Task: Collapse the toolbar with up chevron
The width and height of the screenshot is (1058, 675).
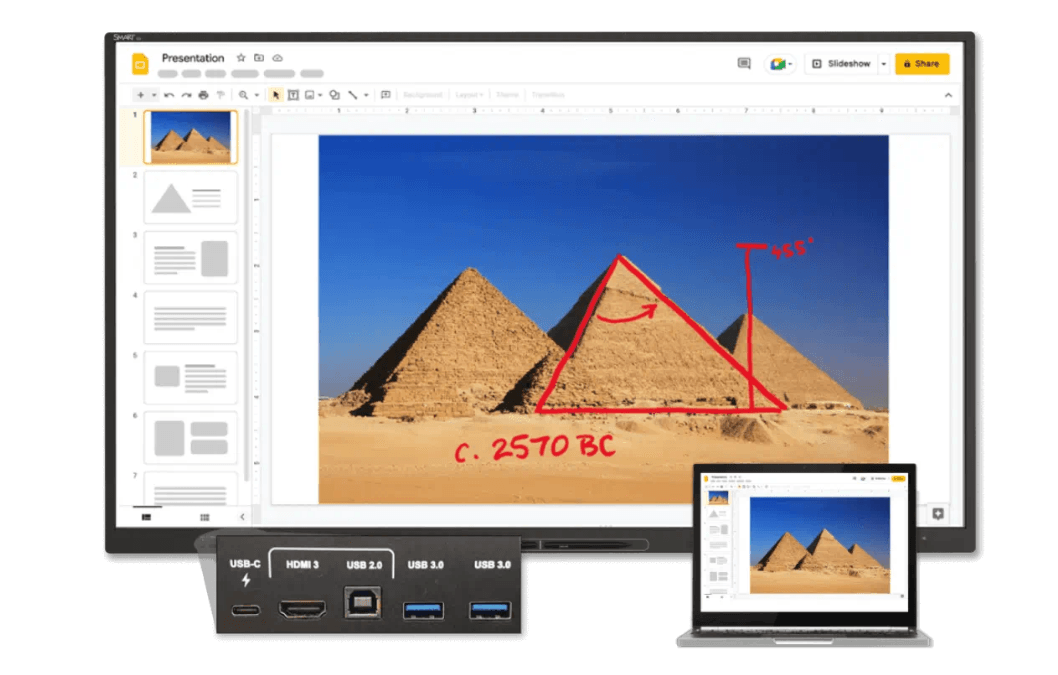Action: (948, 95)
